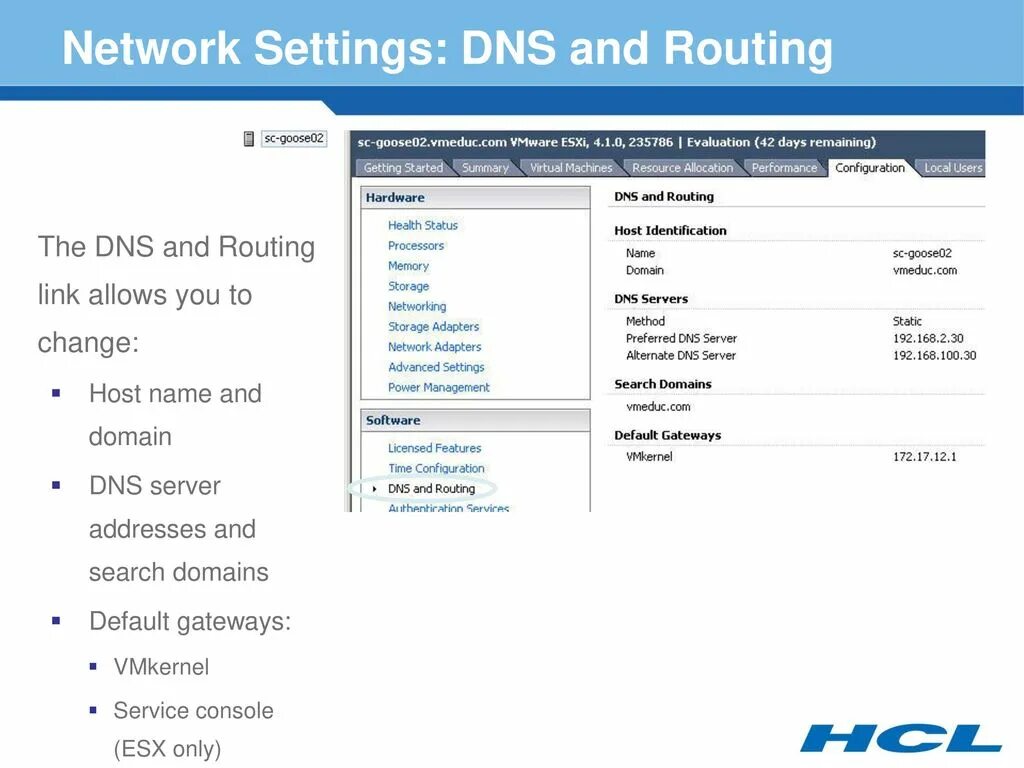Image resolution: width=1024 pixels, height=768 pixels.
Task: Open the Storage Adapters link
Action: [433, 327]
